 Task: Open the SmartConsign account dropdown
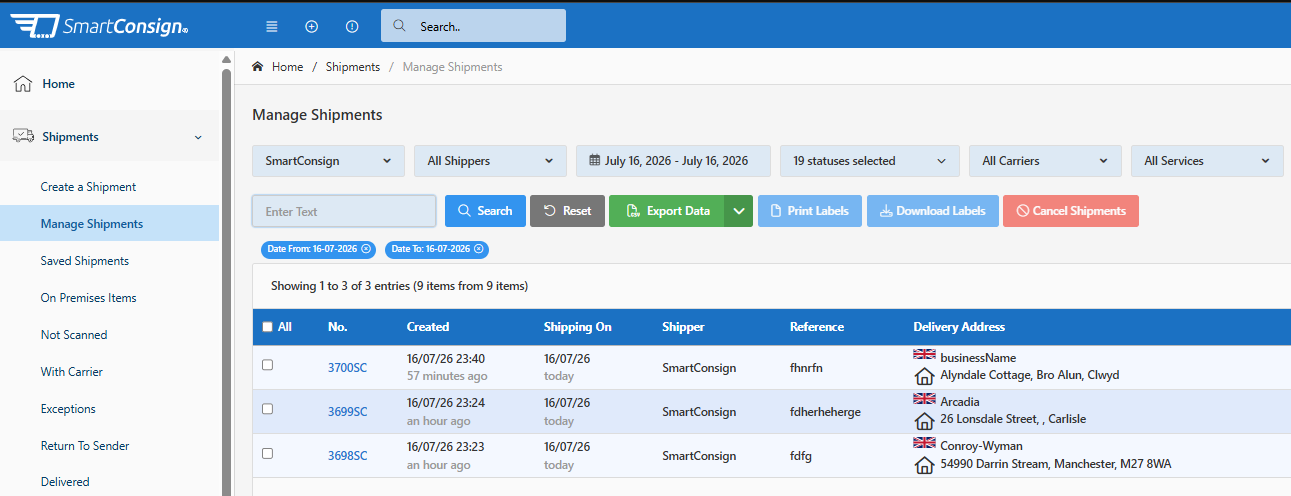coord(328,161)
